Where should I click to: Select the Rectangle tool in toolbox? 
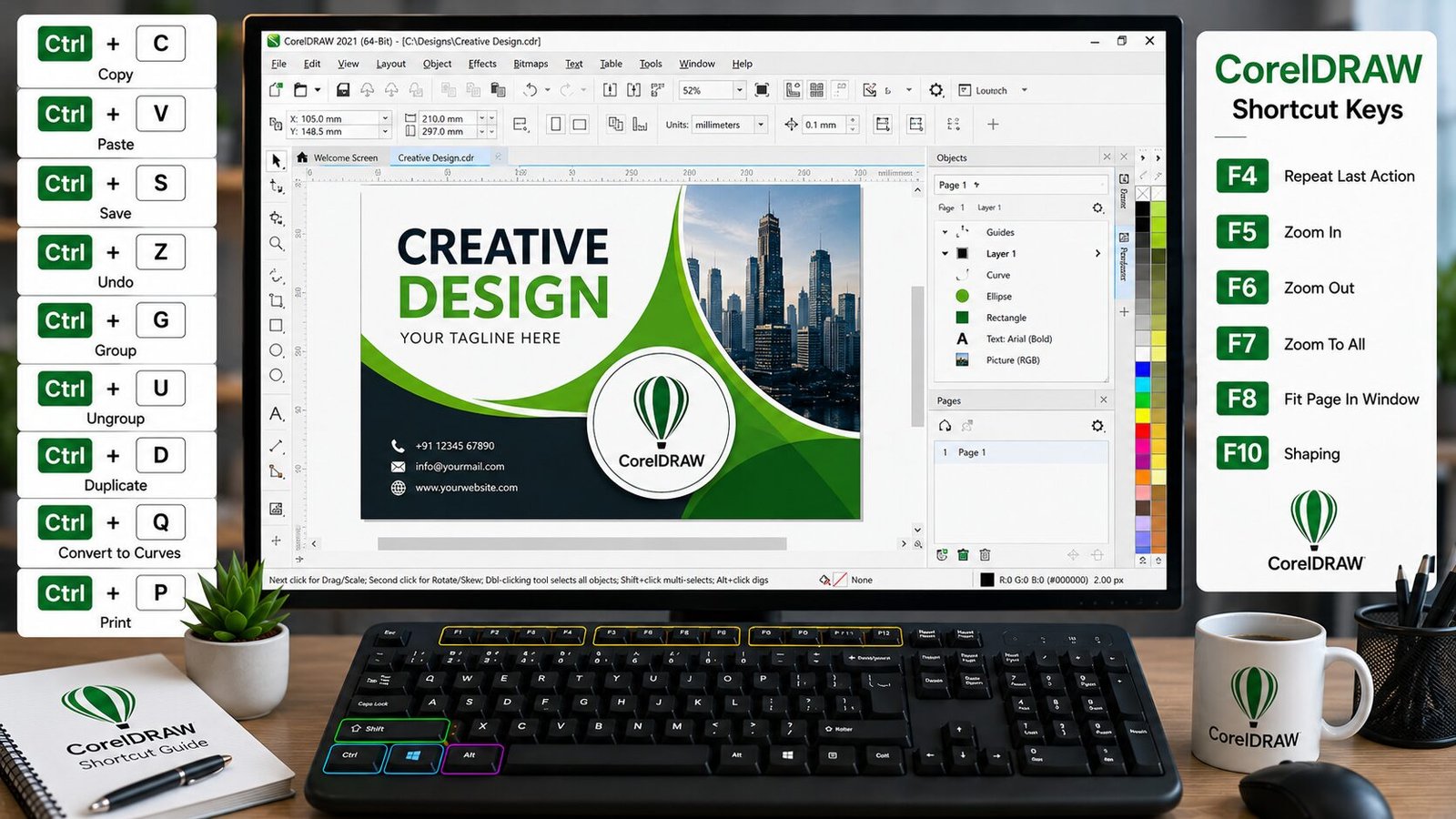pyautogui.click(x=277, y=326)
